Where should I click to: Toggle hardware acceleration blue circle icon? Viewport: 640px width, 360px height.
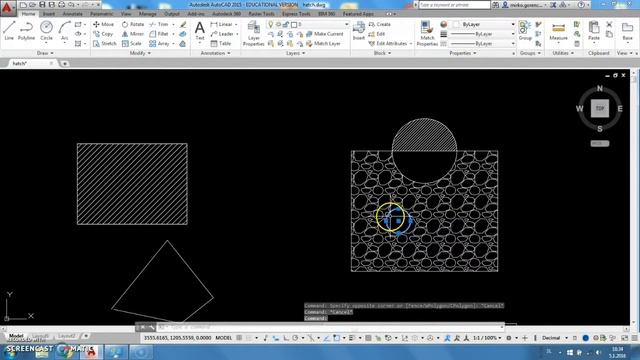(x=585, y=338)
